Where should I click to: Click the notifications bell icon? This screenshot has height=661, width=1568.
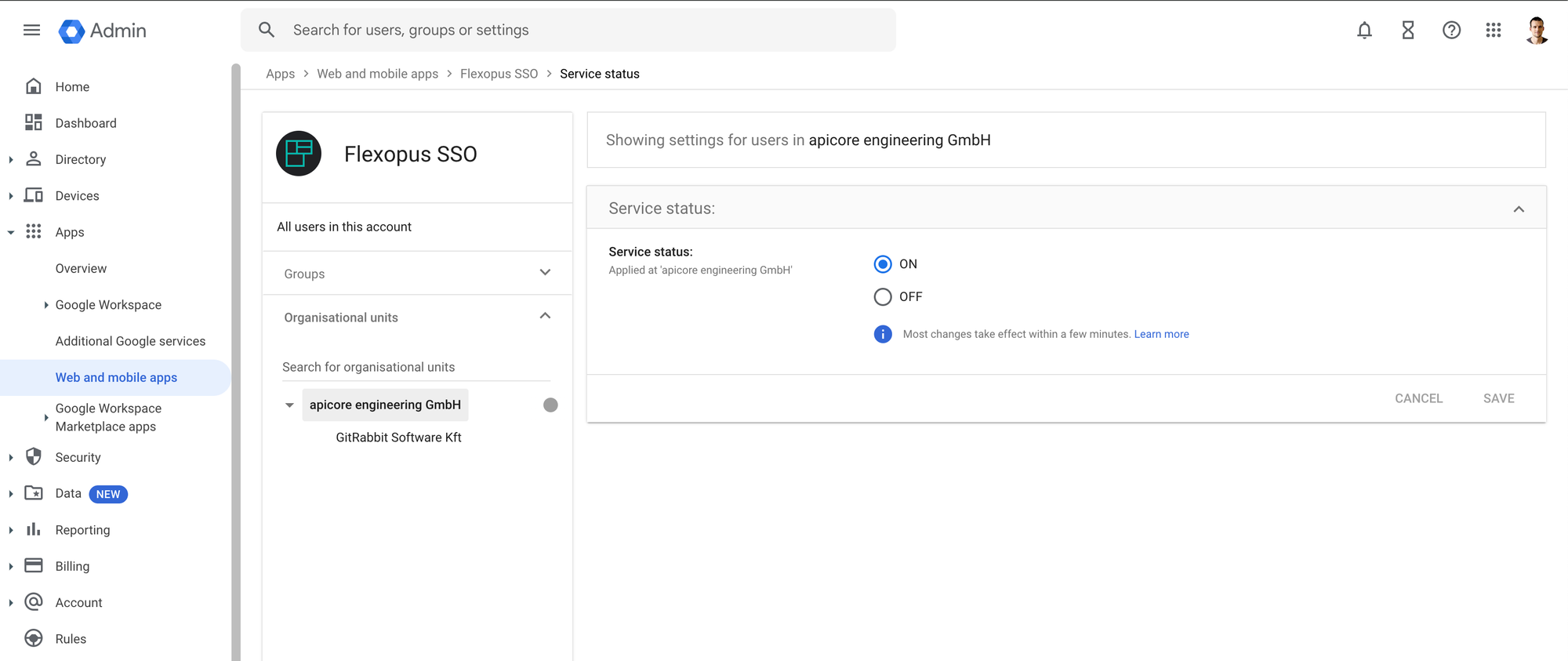[x=1364, y=31]
